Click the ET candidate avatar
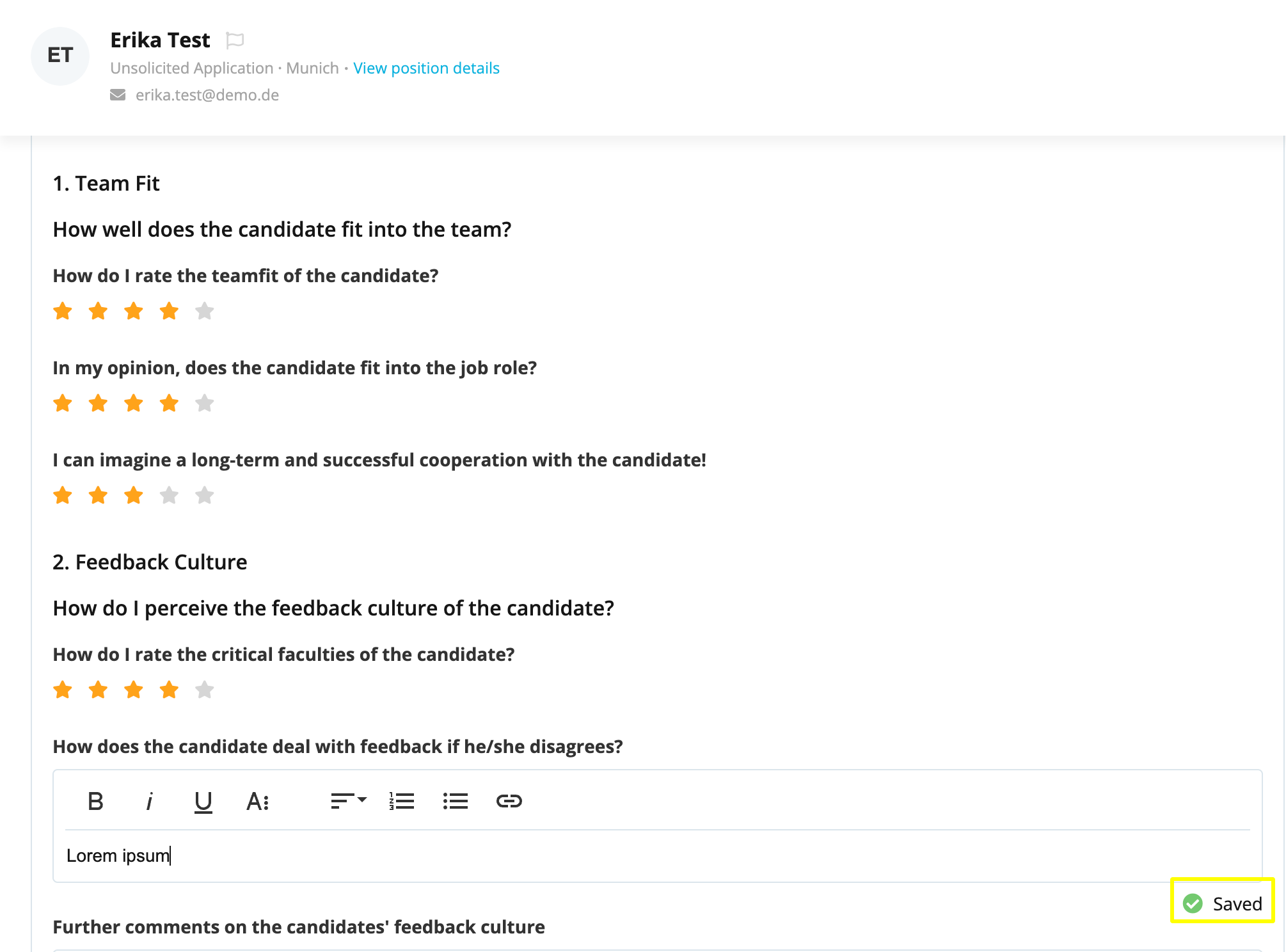Image resolution: width=1286 pixels, height=952 pixels. 60,56
